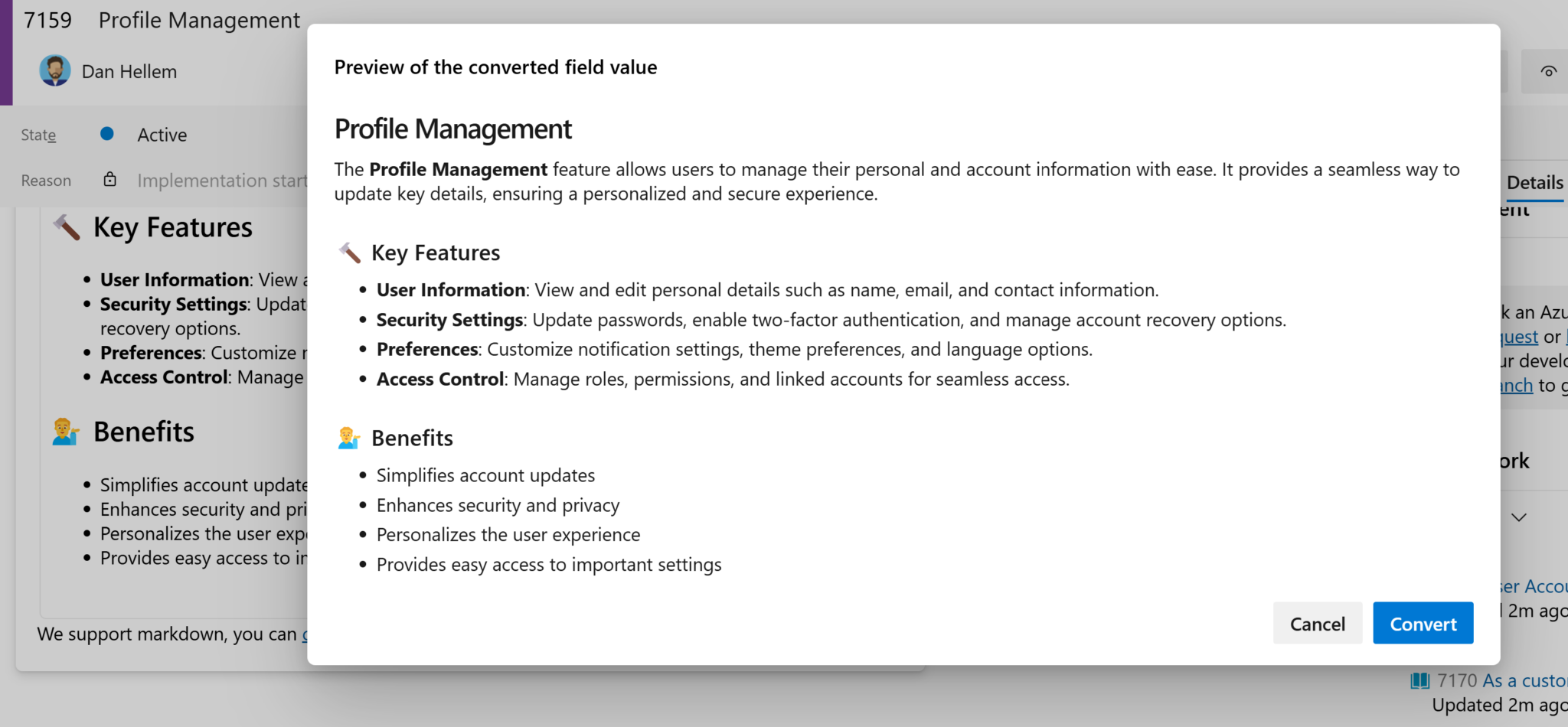This screenshot has height=727, width=1568.
Task: Click the Cancel button
Action: pyautogui.click(x=1318, y=623)
